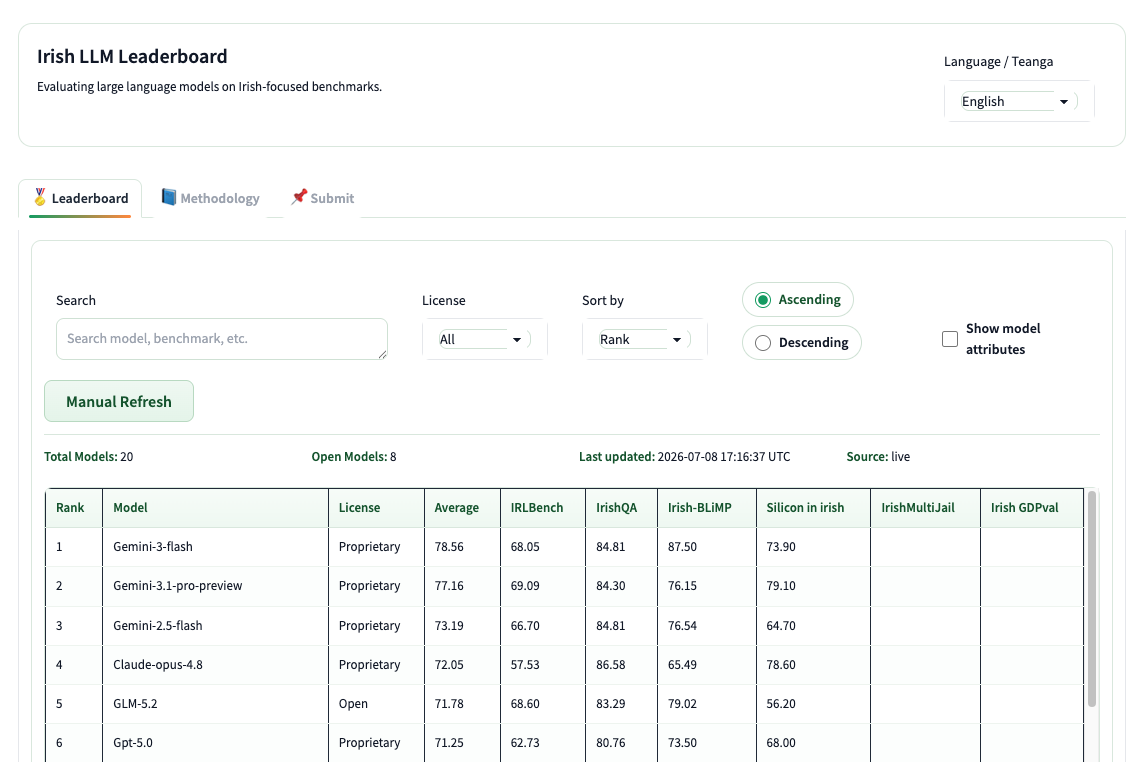Click the table's vertical scrollbar thumb
This screenshot has width=1127, height=762.
coord(1092,598)
